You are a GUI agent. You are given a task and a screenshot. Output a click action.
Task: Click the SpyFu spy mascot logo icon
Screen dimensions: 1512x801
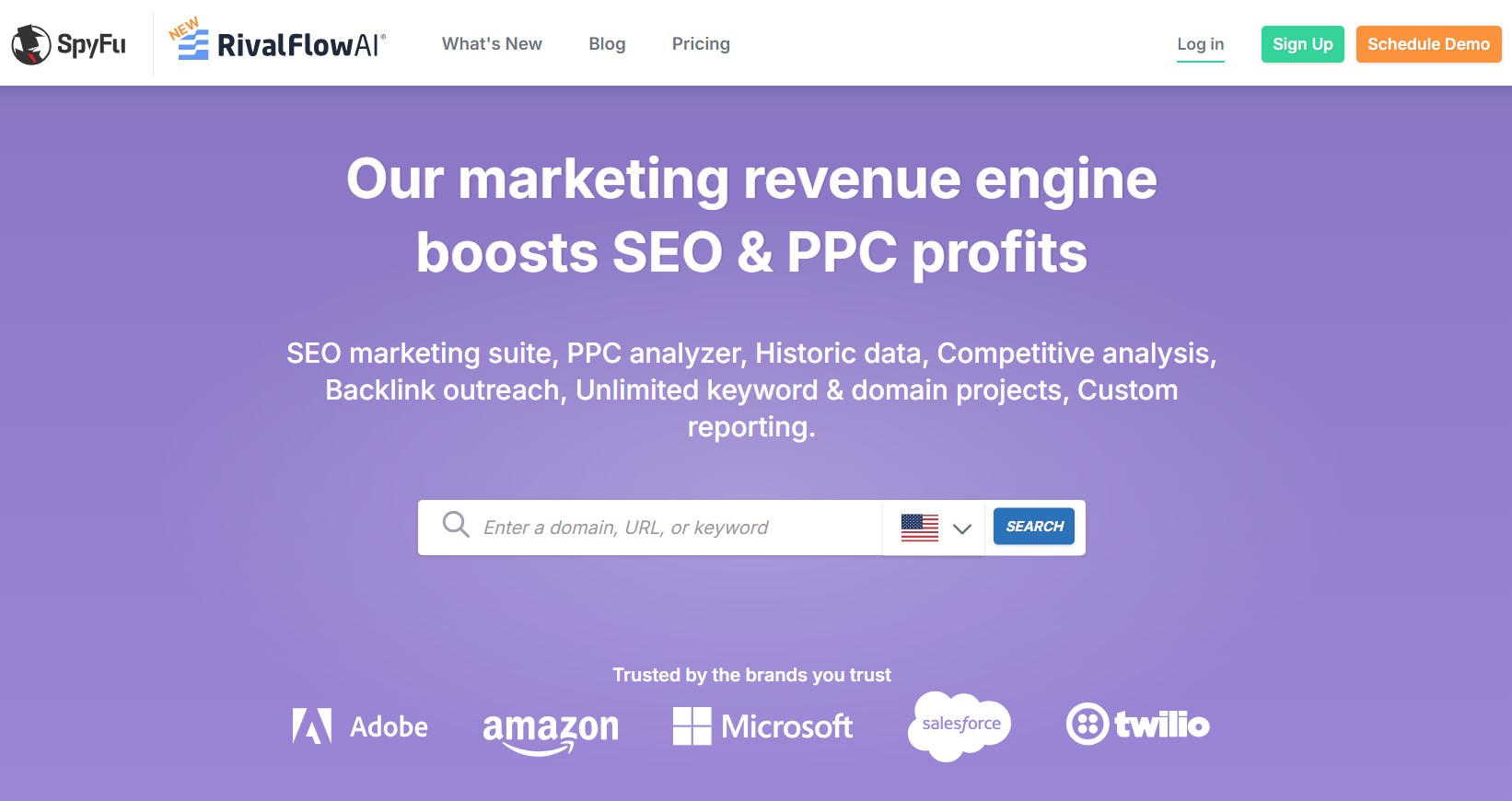pos(31,44)
